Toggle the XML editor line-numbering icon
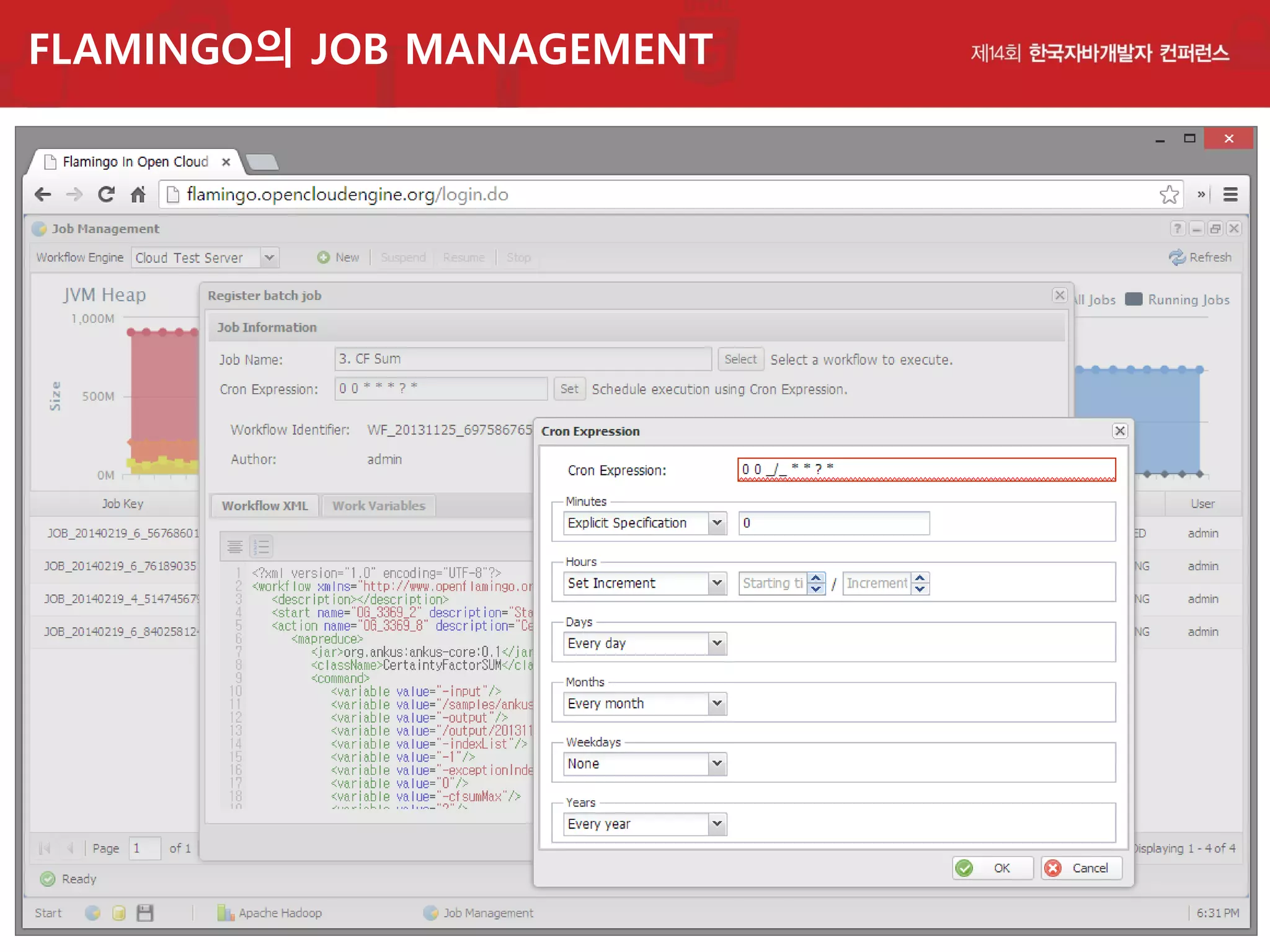This screenshot has height=952, width=1270. click(262, 547)
